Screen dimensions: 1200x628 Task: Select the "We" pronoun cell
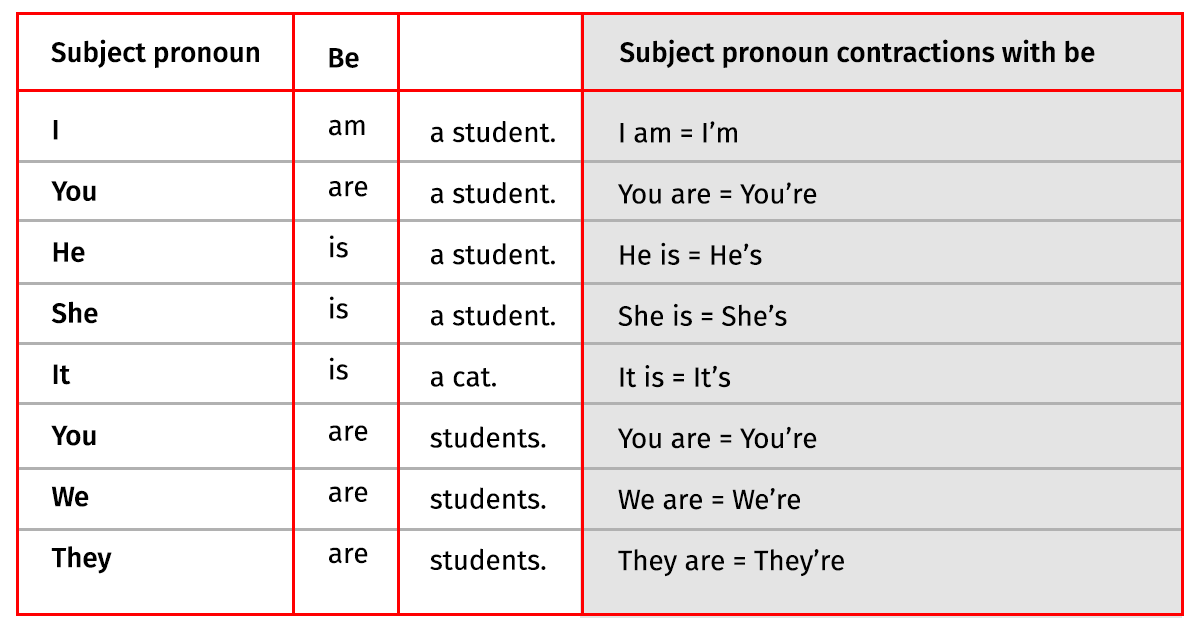point(70,497)
